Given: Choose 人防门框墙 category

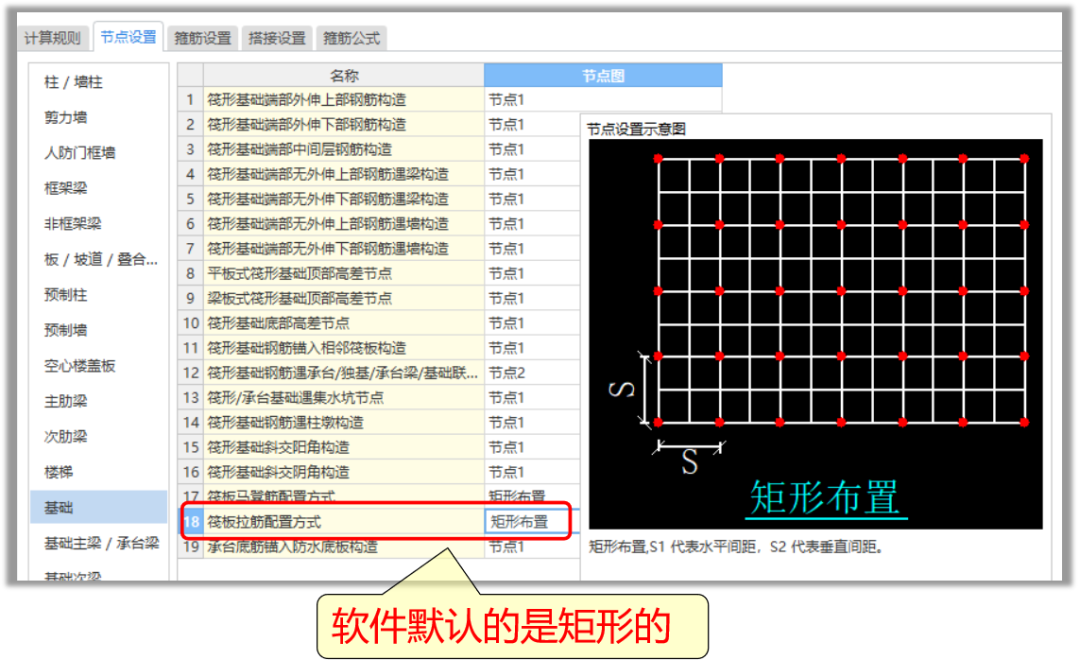Looking at the screenshot, I should click(x=80, y=152).
